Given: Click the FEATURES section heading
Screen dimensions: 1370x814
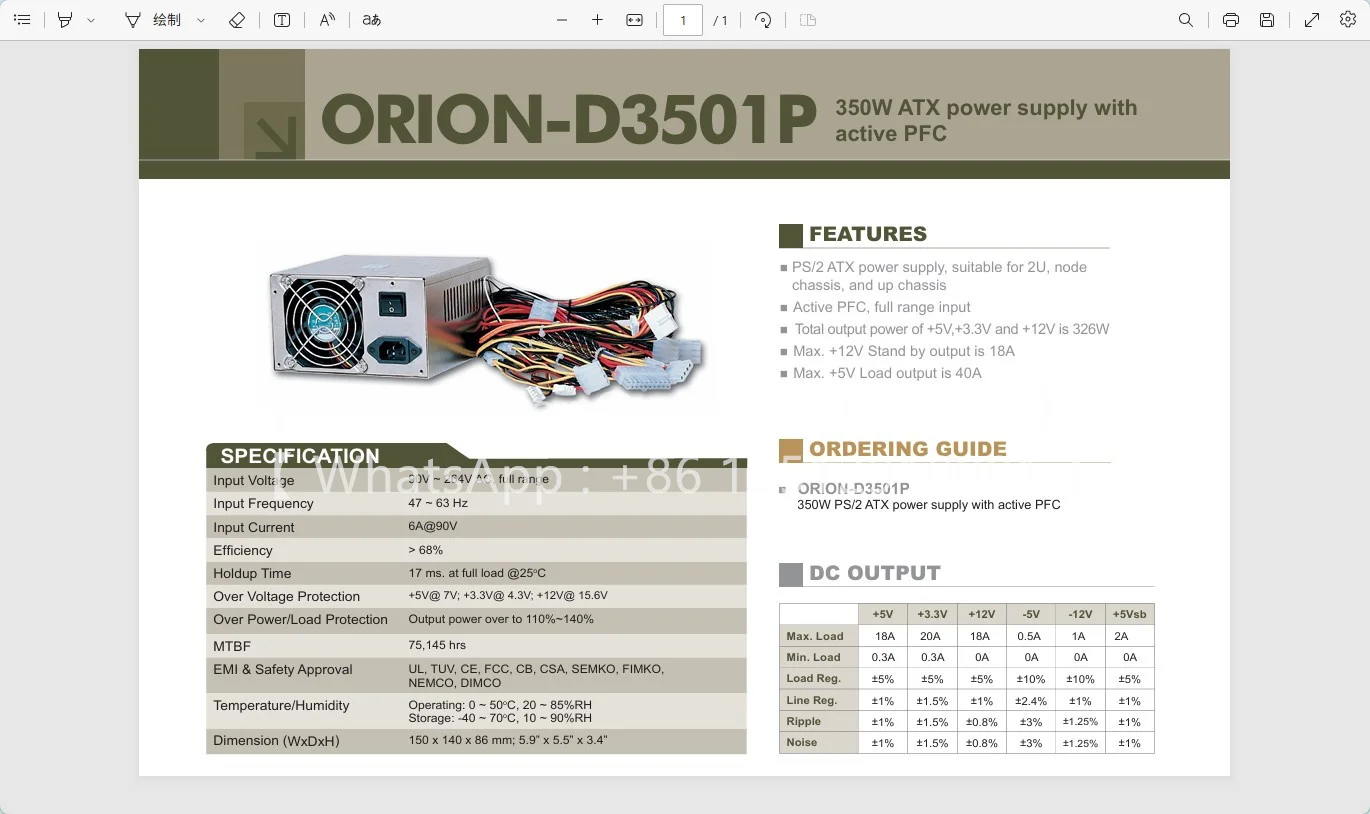Looking at the screenshot, I should pos(867,234).
